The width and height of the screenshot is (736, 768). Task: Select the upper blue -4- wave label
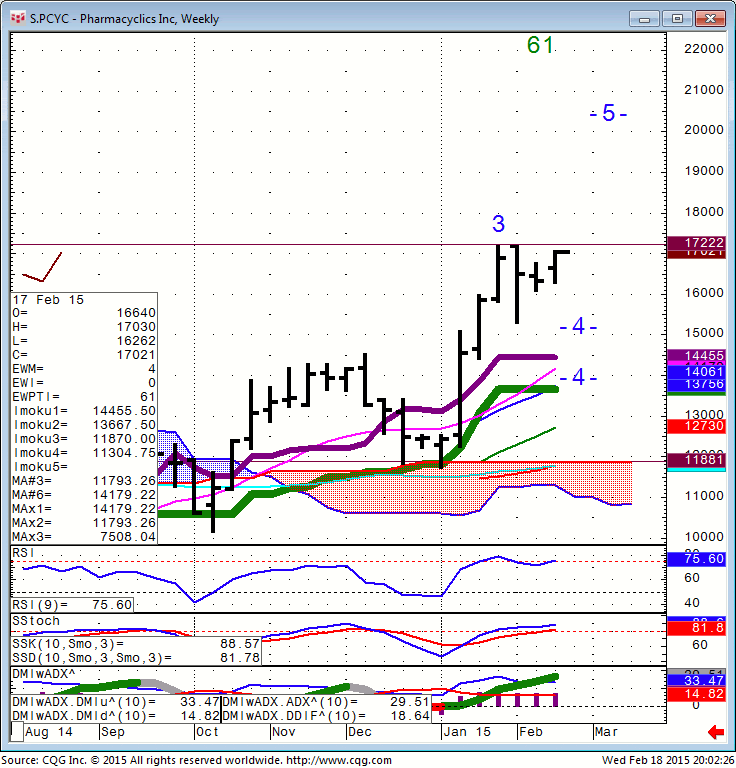(578, 326)
